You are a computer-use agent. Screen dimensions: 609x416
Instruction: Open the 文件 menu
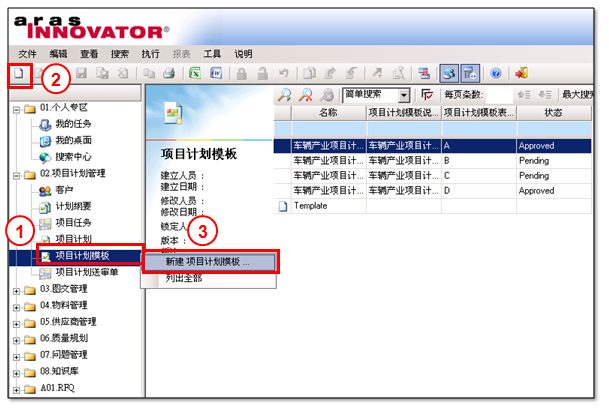28,53
